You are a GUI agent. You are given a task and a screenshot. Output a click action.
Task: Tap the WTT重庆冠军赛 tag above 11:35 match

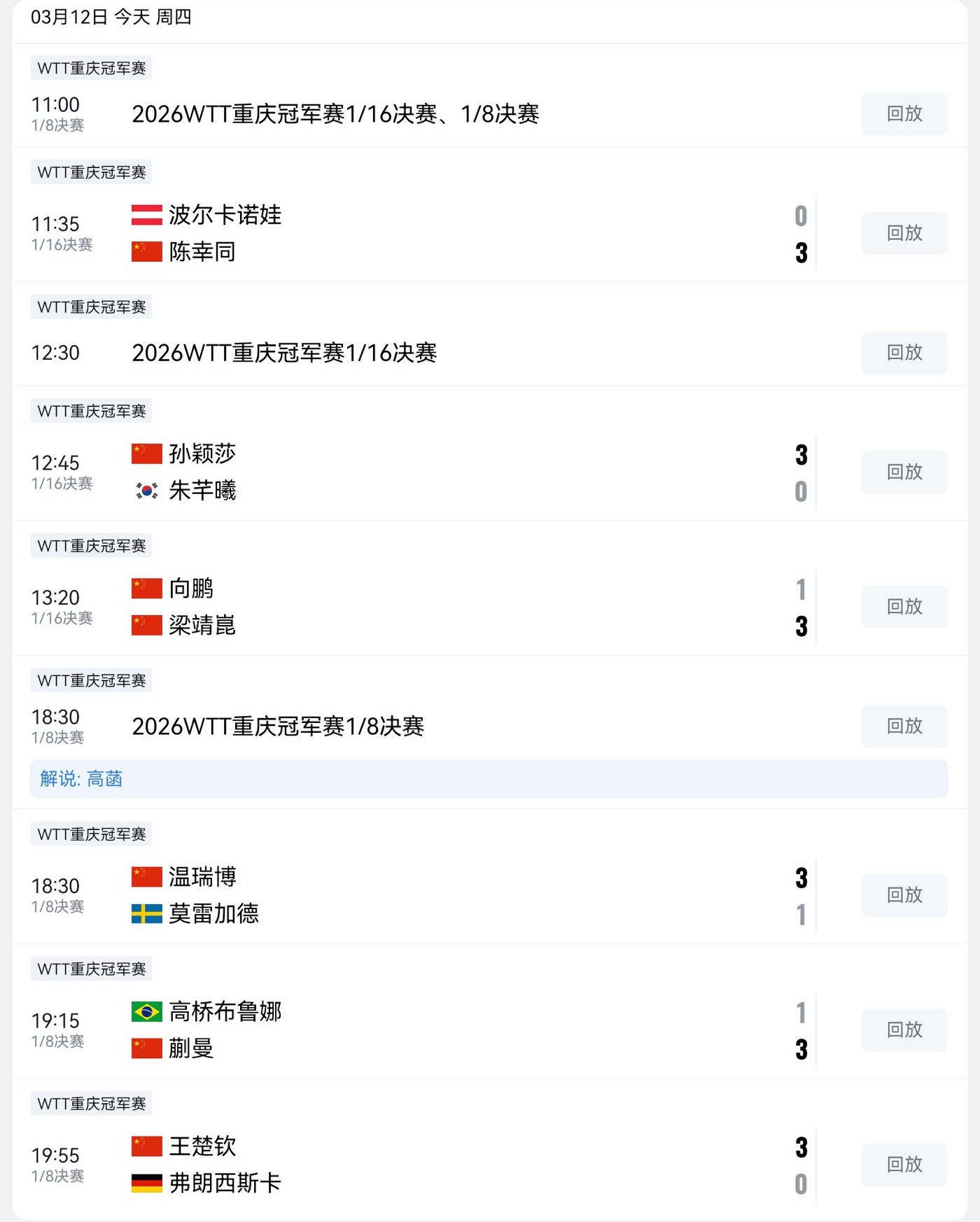[92, 172]
